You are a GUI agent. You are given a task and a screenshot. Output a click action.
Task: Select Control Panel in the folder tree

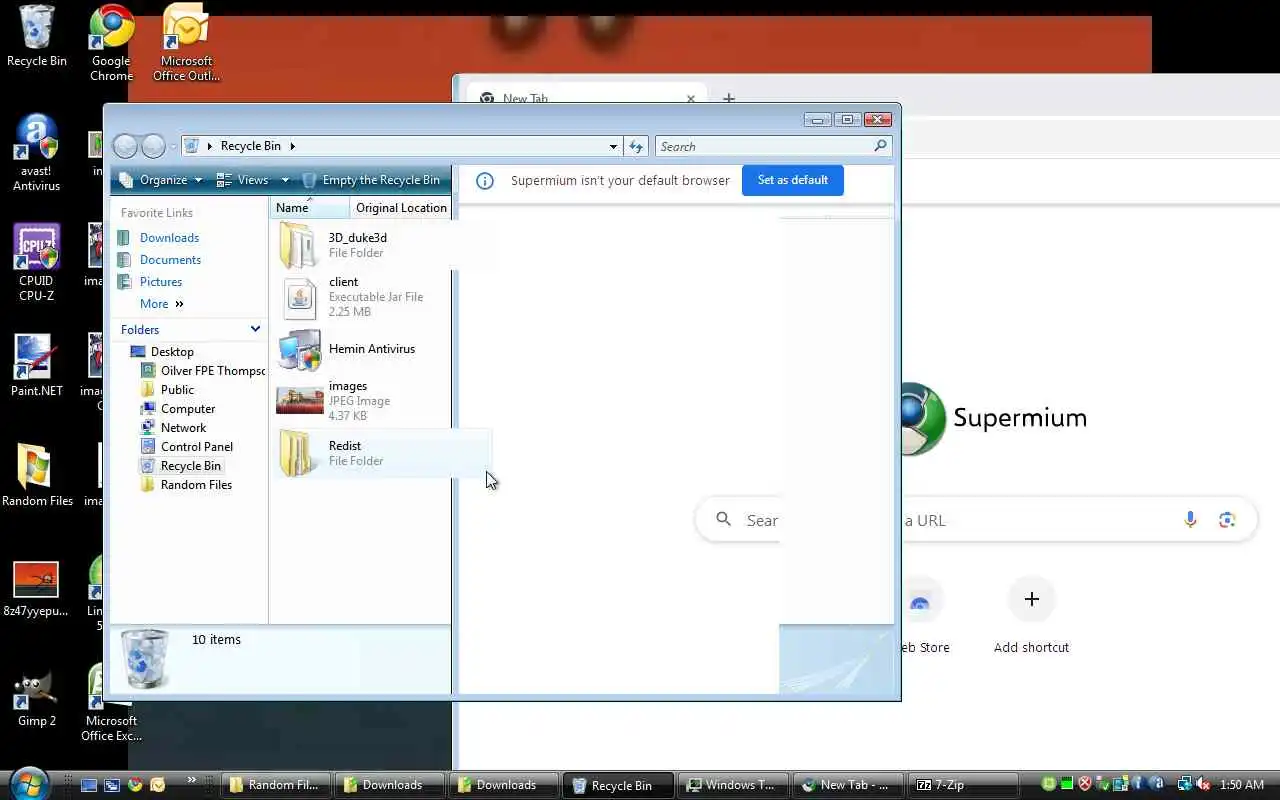[196, 447]
